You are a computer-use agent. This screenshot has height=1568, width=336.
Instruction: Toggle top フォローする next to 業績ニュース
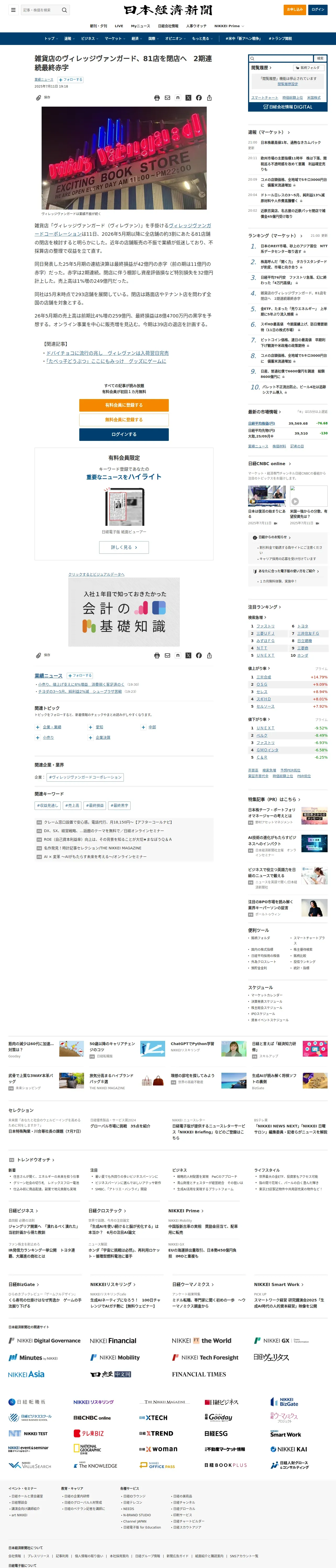pyautogui.click(x=70, y=80)
